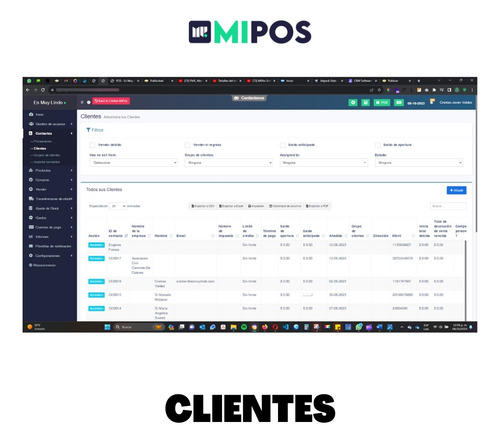Screen dimensions: 500x443
Task: Open the Estado dropdown
Action: click(419, 163)
